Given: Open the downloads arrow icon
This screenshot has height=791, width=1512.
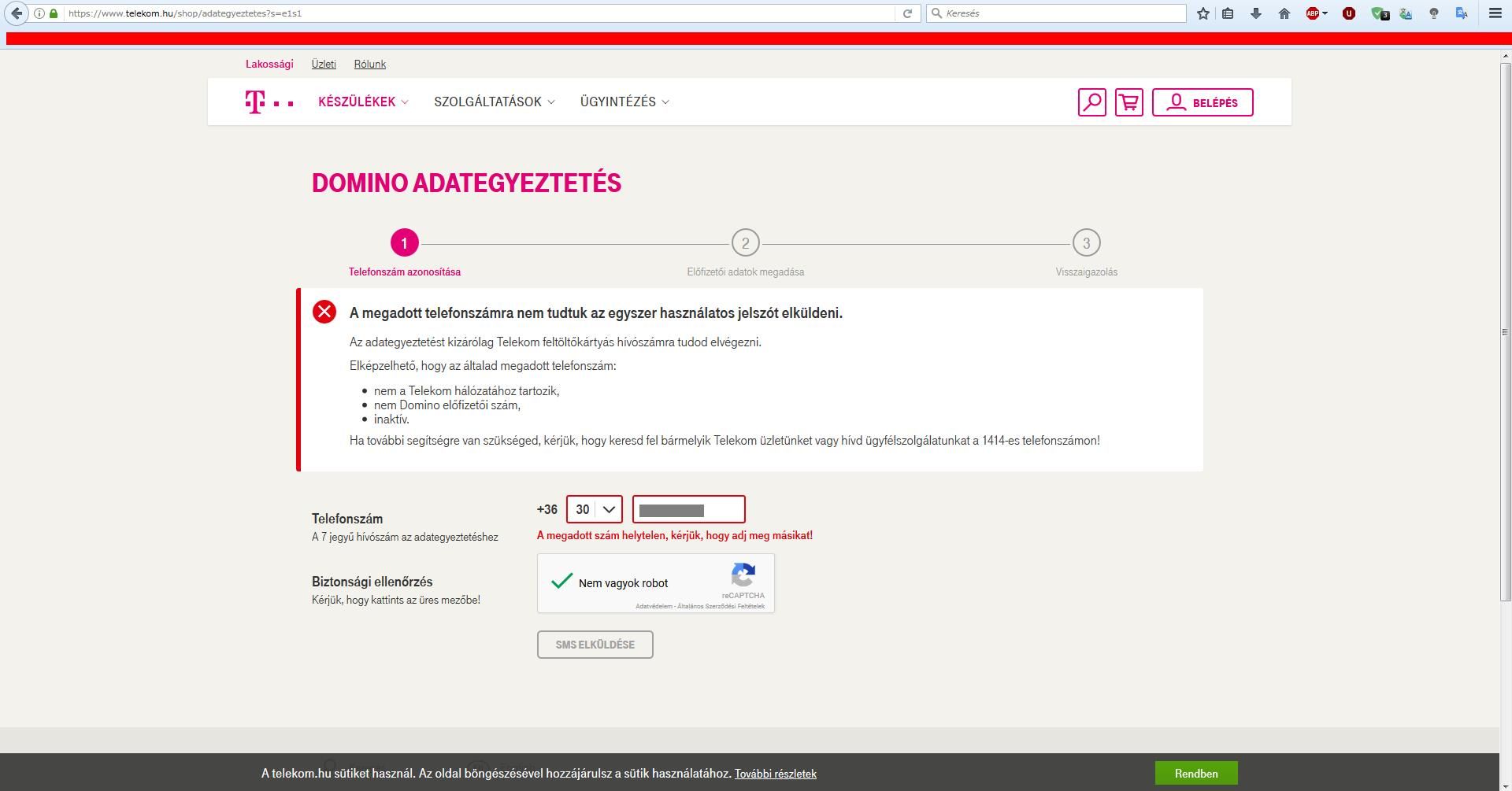Looking at the screenshot, I should tap(1256, 13).
